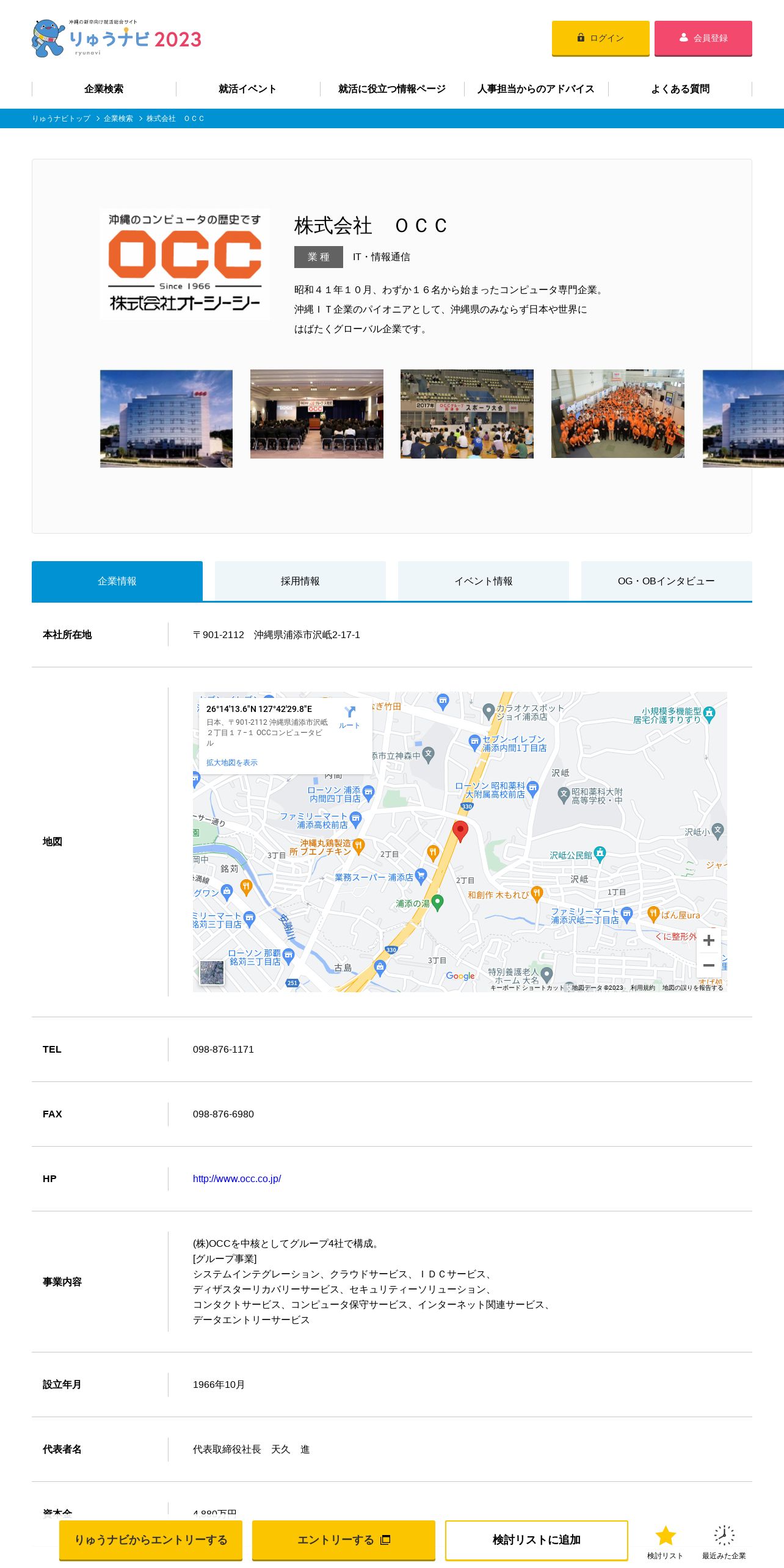View the 2017 sports event photo
Screen dimensions: 784x1568
point(467,414)
